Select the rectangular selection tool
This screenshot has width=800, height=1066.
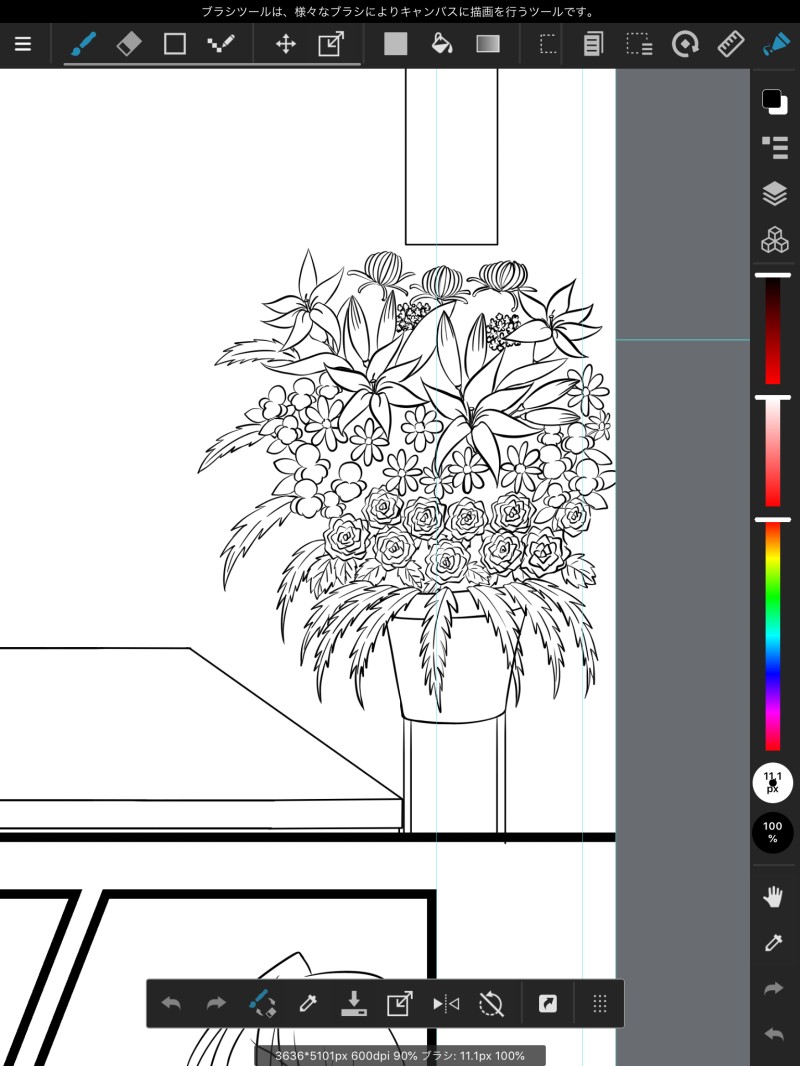coord(548,44)
